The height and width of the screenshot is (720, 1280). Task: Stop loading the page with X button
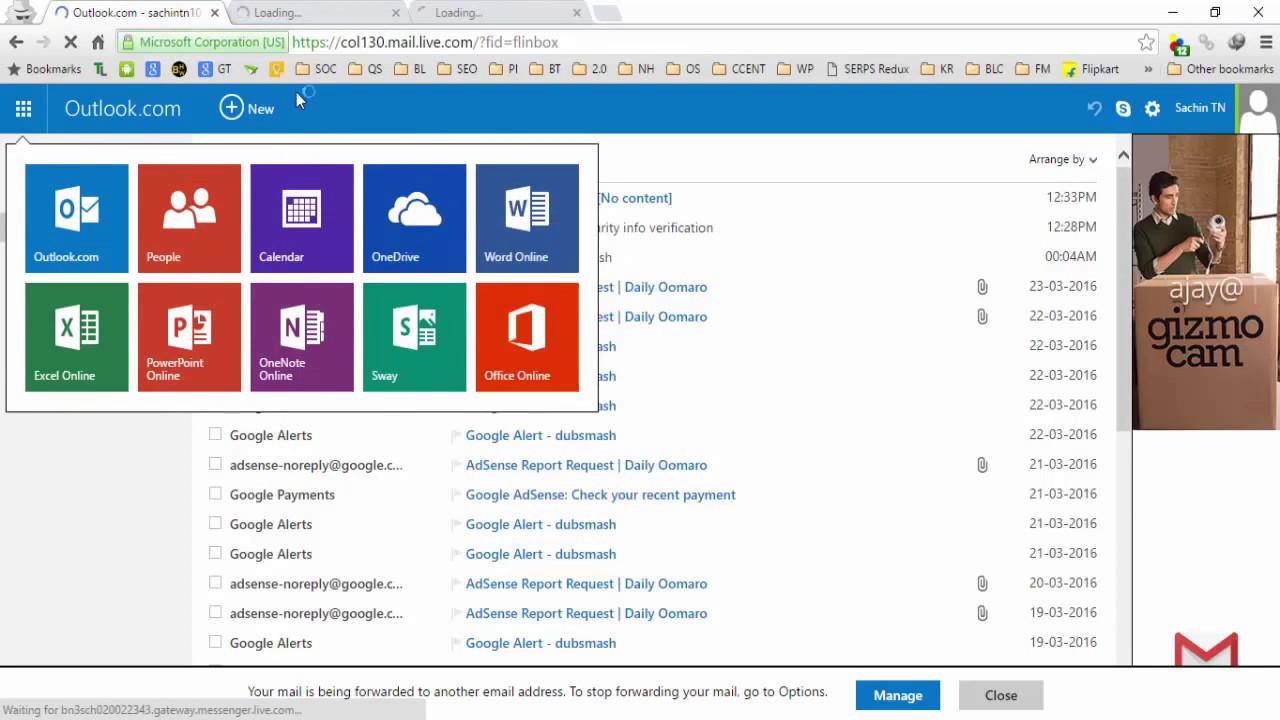click(x=70, y=42)
